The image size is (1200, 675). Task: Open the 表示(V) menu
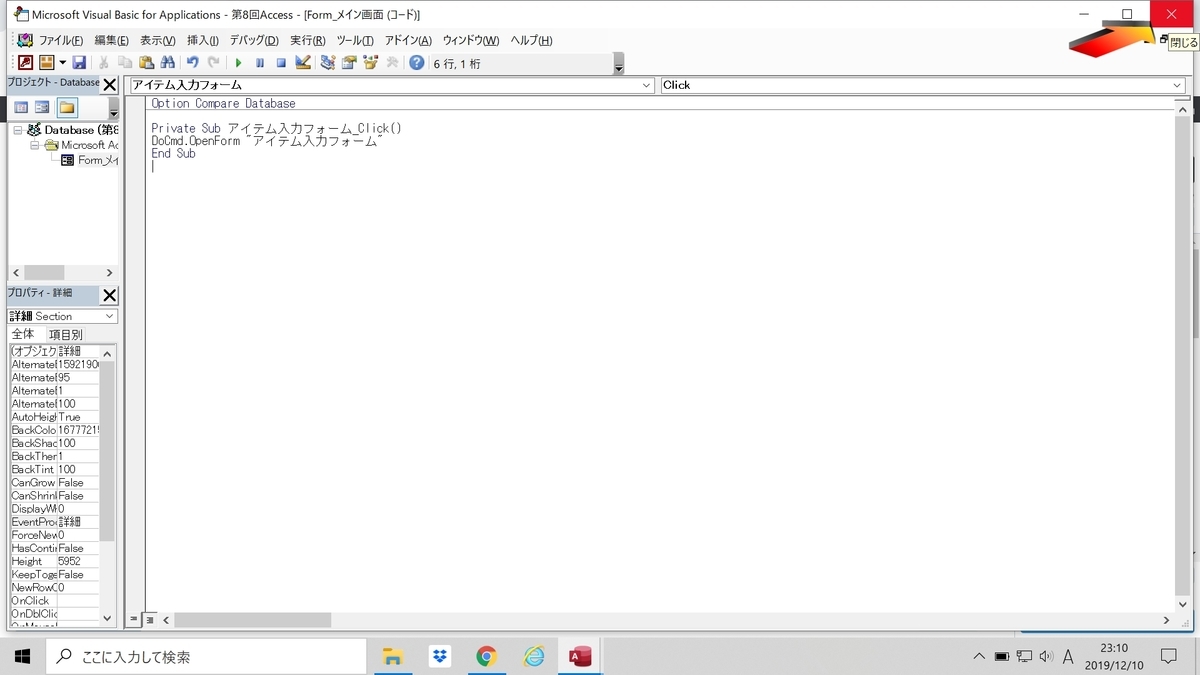(x=157, y=40)
